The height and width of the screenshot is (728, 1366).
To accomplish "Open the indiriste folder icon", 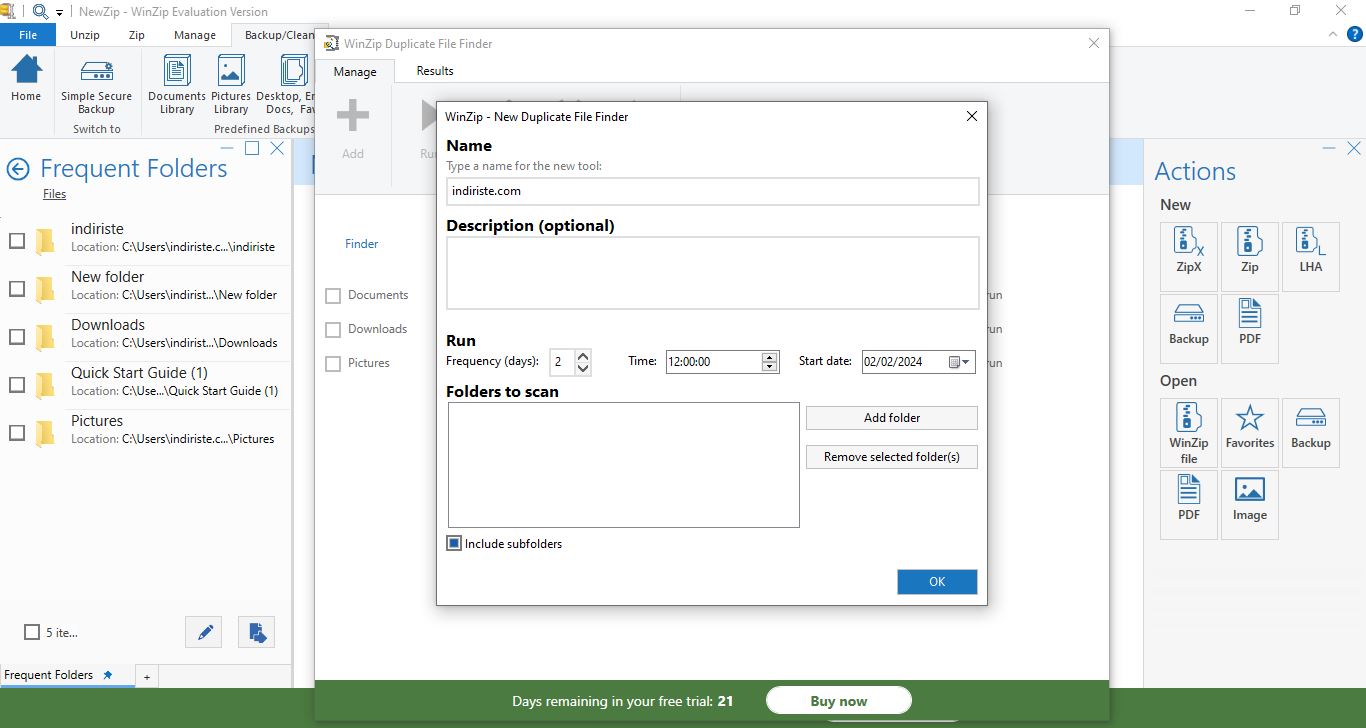I will (x=45, y=241).
